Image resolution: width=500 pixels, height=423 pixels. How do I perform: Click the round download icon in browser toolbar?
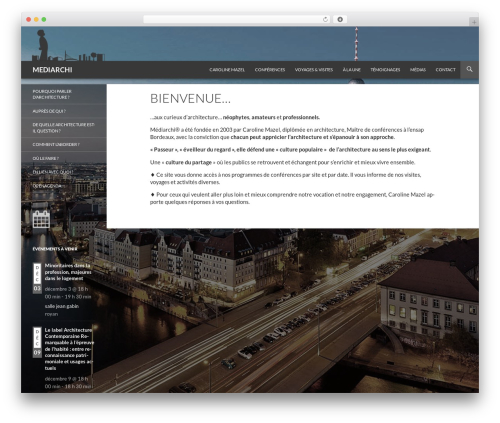[340, 20]
